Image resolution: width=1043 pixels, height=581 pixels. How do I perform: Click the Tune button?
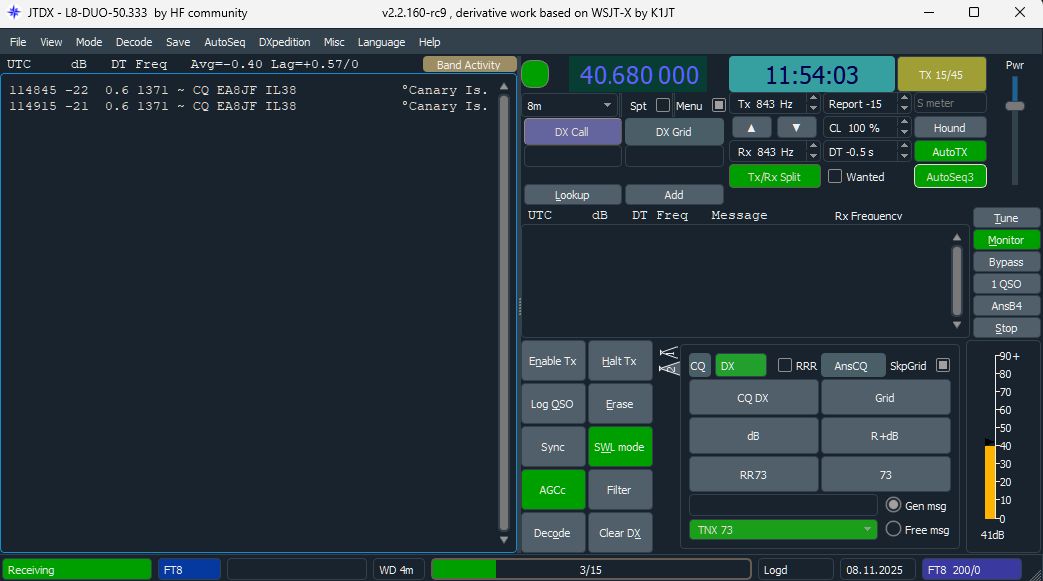point(1006,218)
